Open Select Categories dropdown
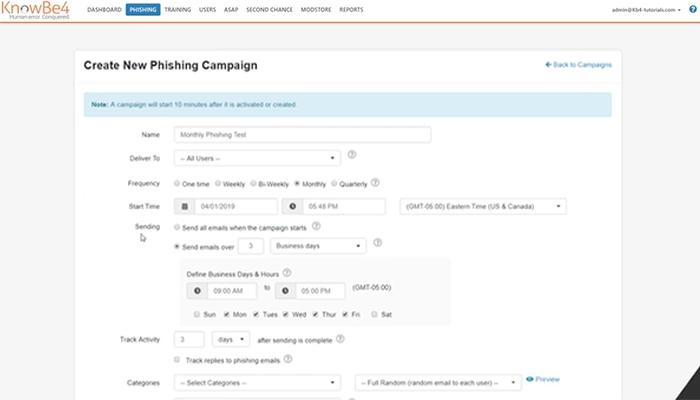 click(x=257, y=383)
